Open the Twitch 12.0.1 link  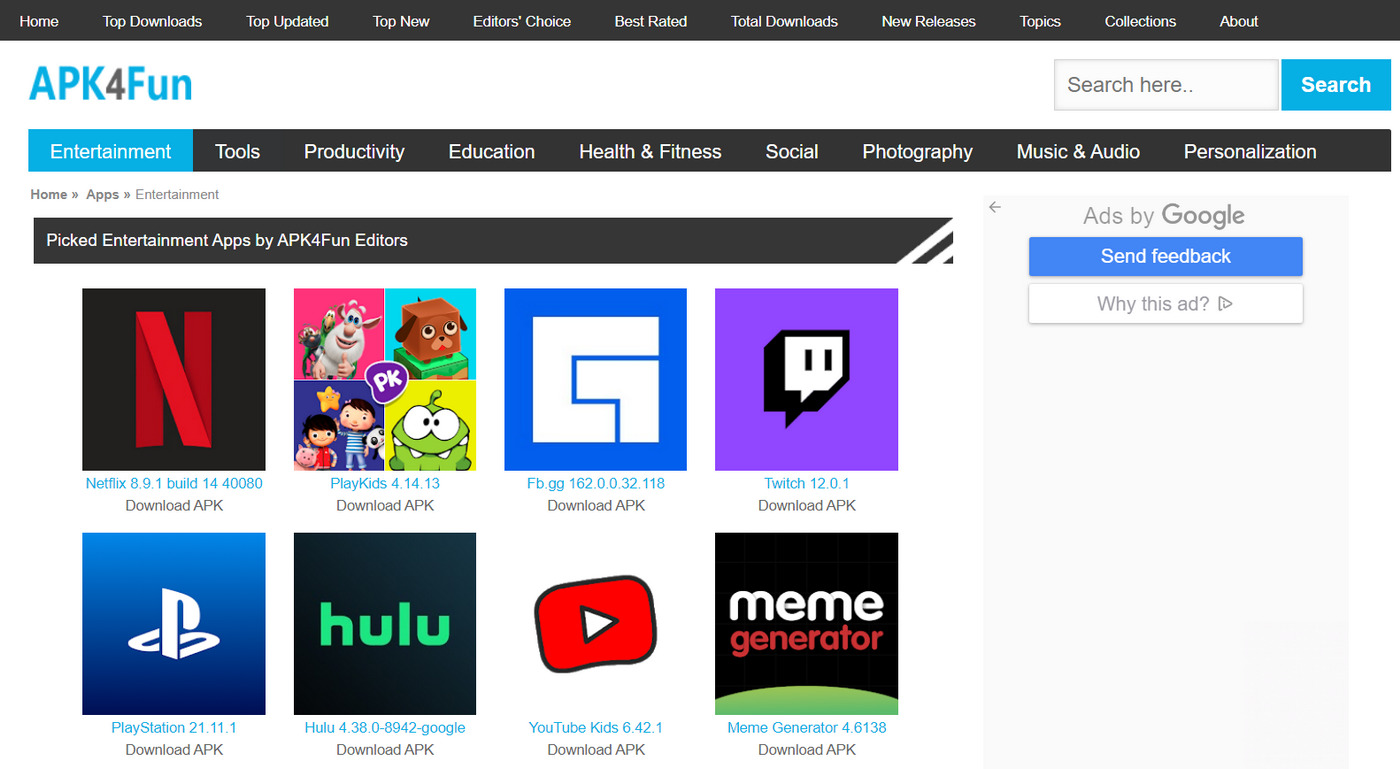click(x=807, y=483)
